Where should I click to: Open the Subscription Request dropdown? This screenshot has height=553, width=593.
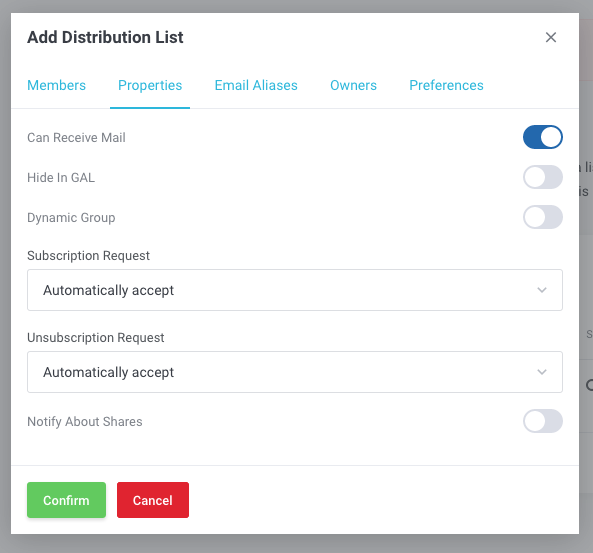tap(295, 290)
